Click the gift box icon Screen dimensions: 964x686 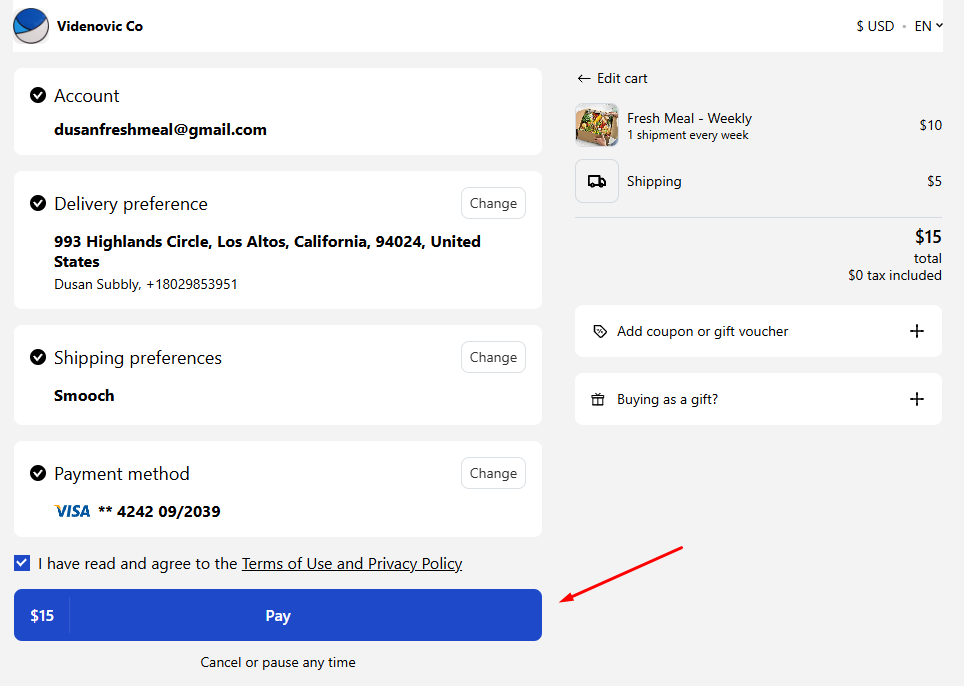pos(598,399)
